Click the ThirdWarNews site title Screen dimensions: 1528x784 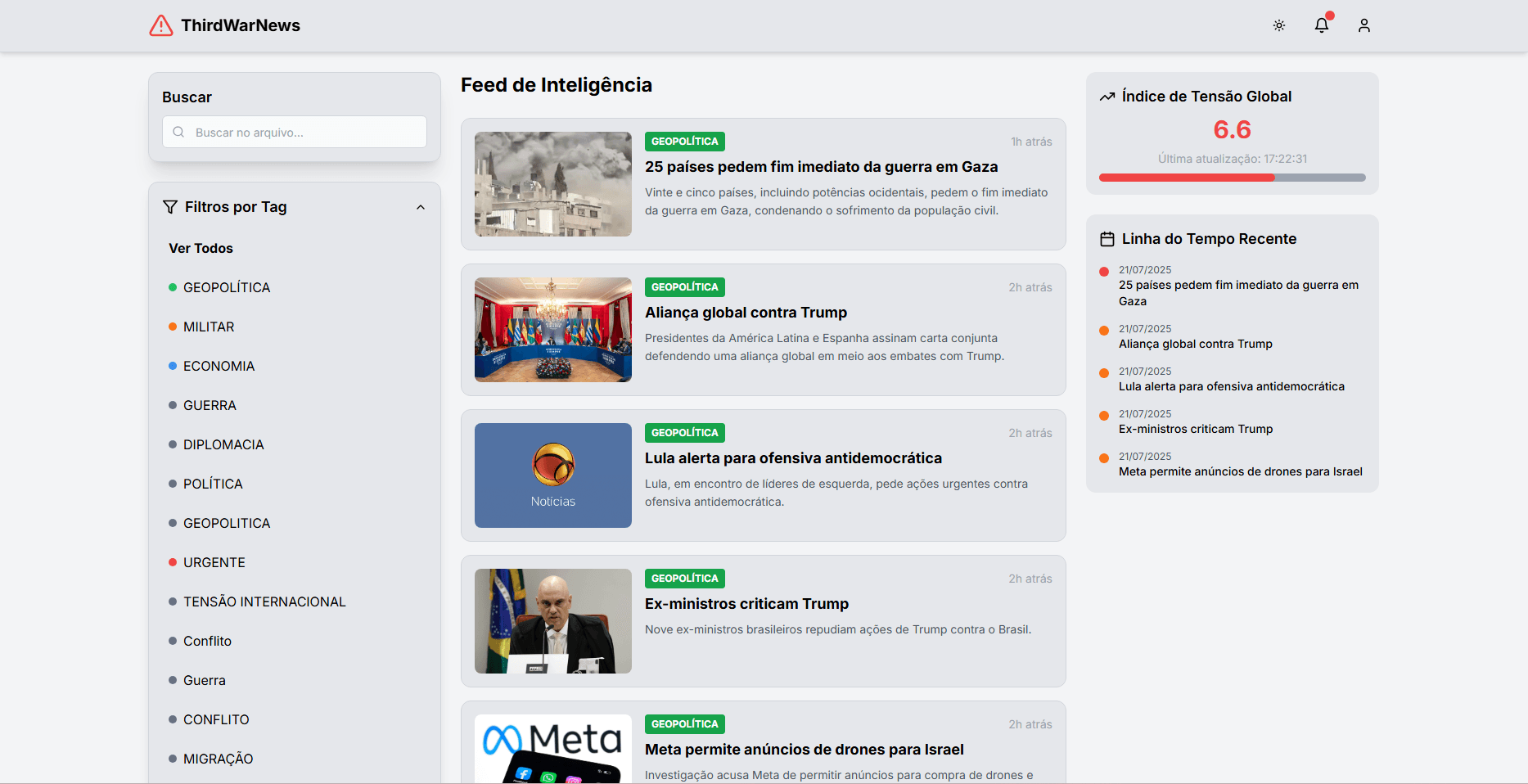(x=241, y=25)
